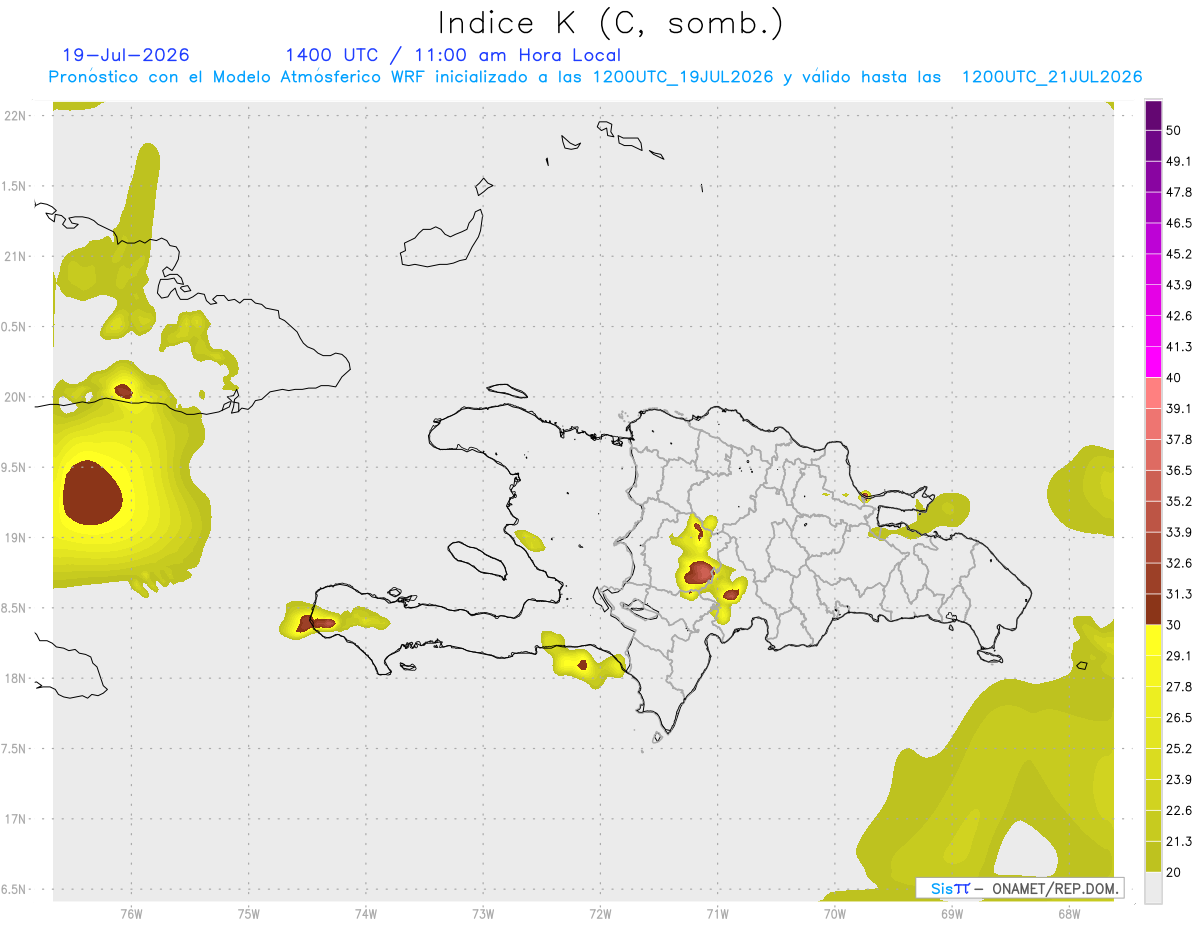
Task: Click the "69W" longitude label
Action: [951, 914]
